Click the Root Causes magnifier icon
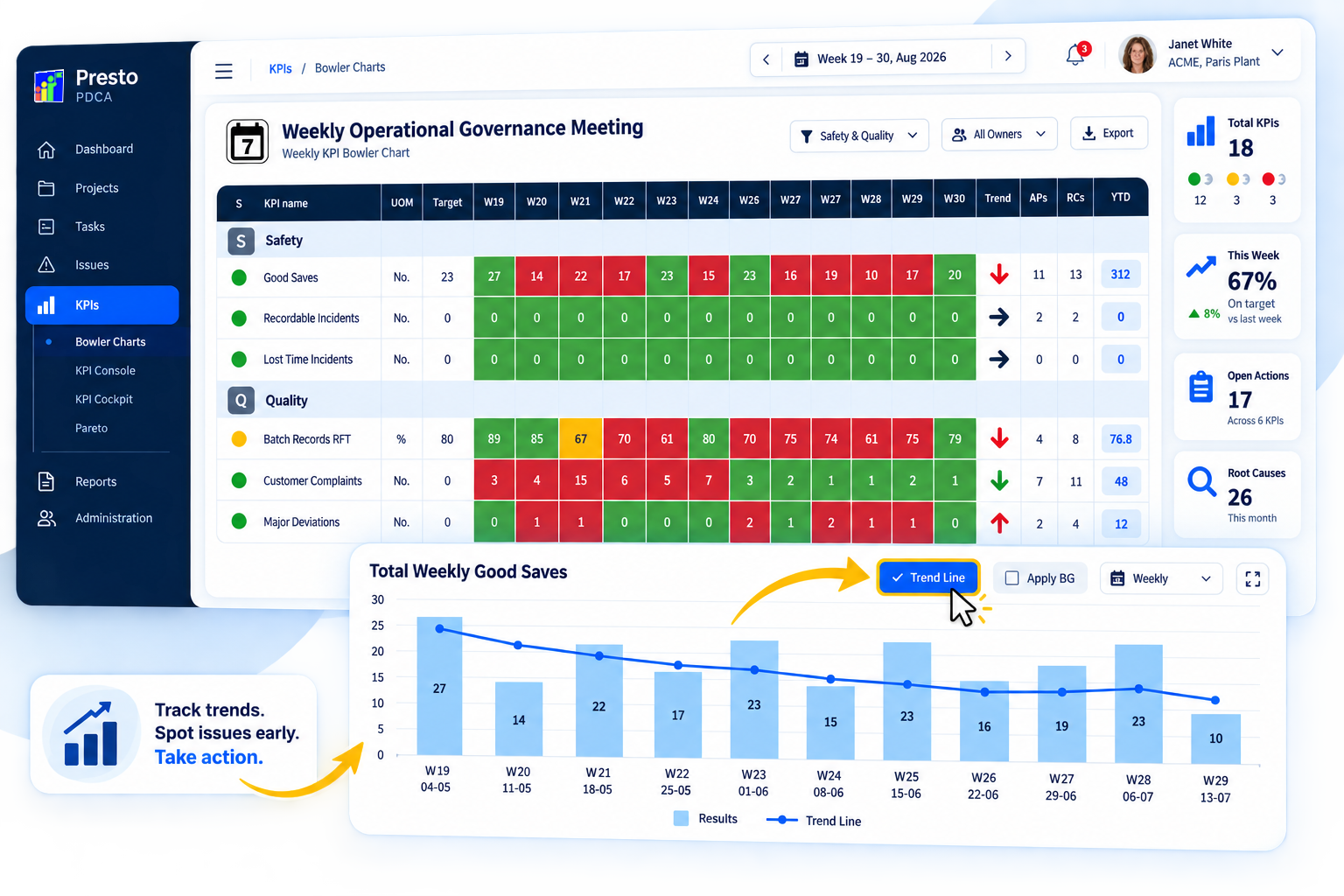1344x896 pixels. 1202,481
